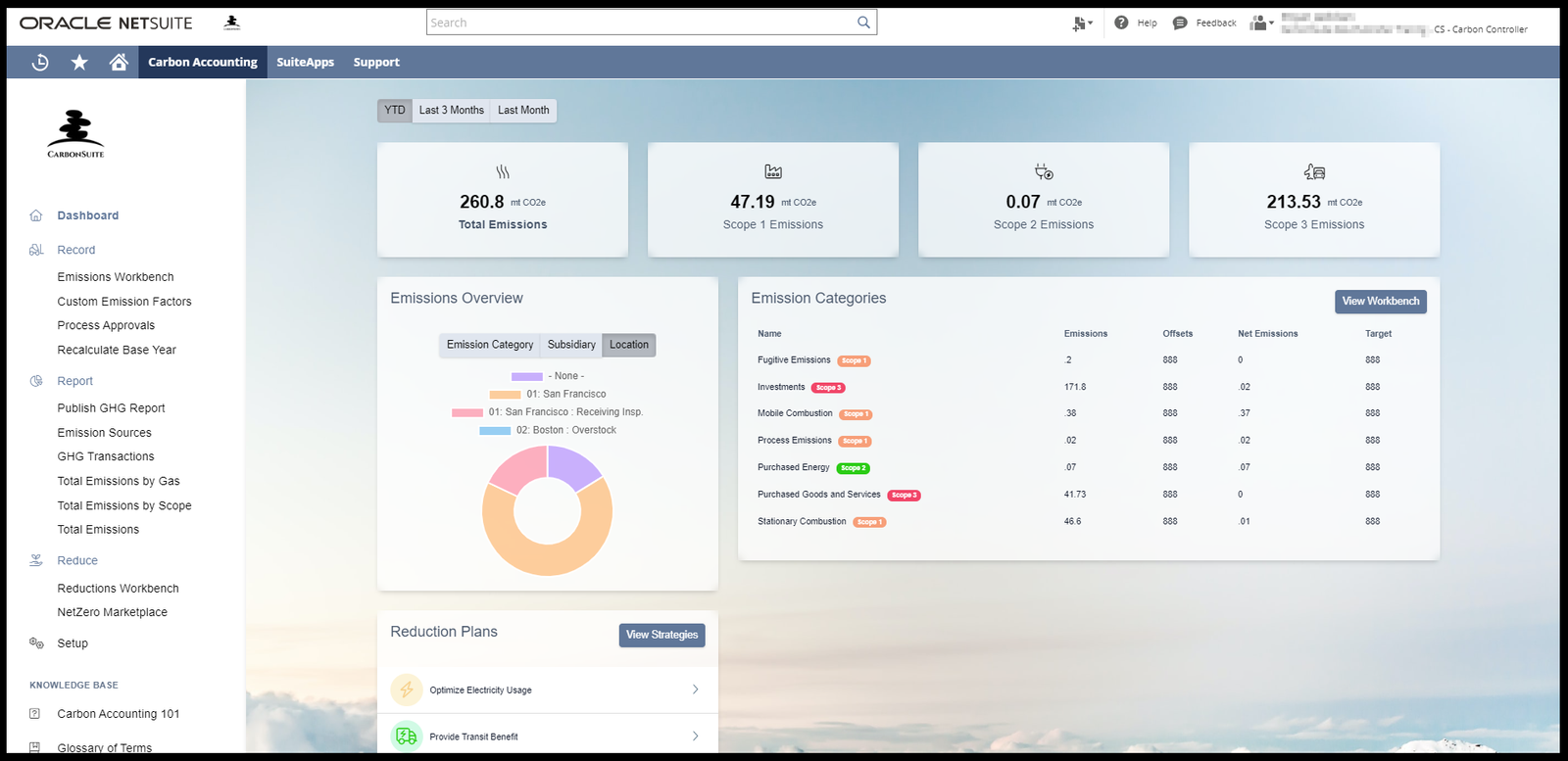Open Emission Sources report
Screen dimensions: 1568x761
[x=104, y=433]
